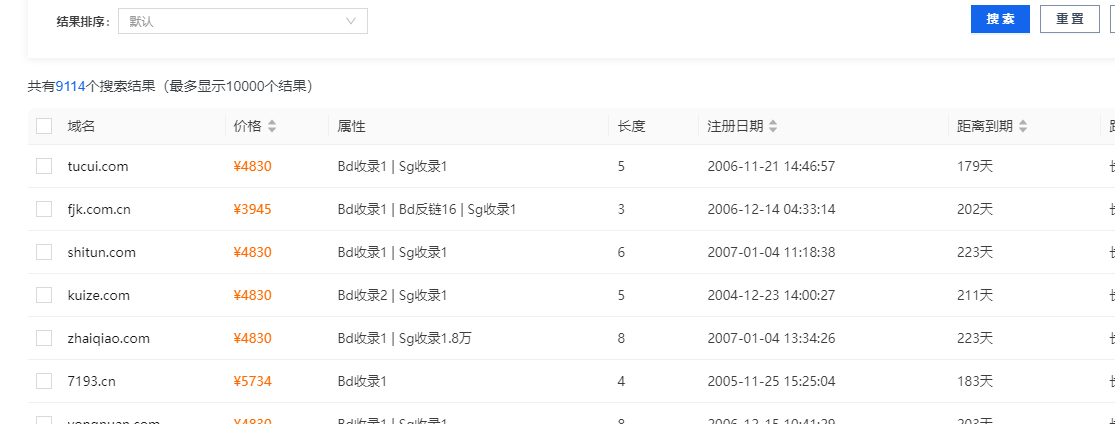Open domain fjk.com.cn
The image size is (1115, 424).
99,209
